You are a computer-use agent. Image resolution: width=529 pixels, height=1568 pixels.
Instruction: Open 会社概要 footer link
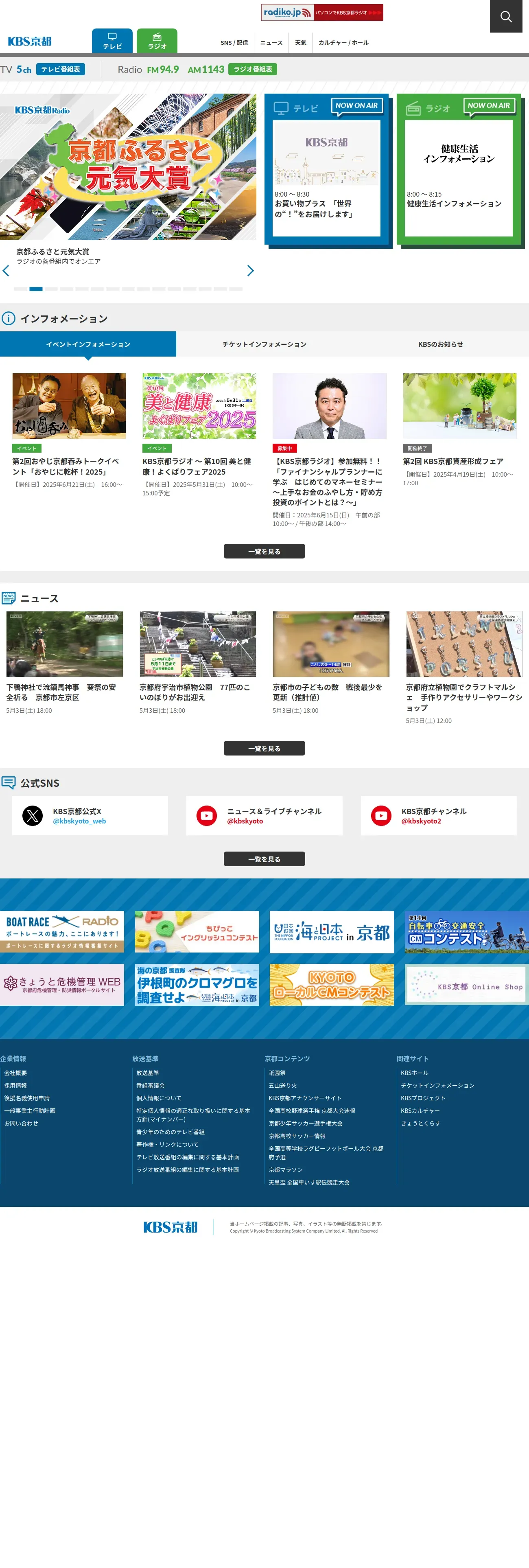click(x=16, y=1073)
